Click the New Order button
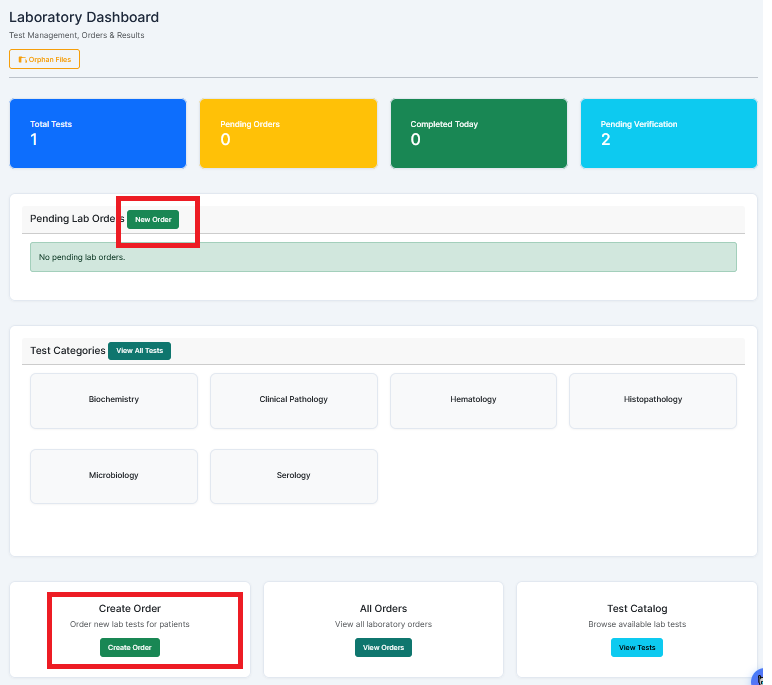 click(153, 220)
